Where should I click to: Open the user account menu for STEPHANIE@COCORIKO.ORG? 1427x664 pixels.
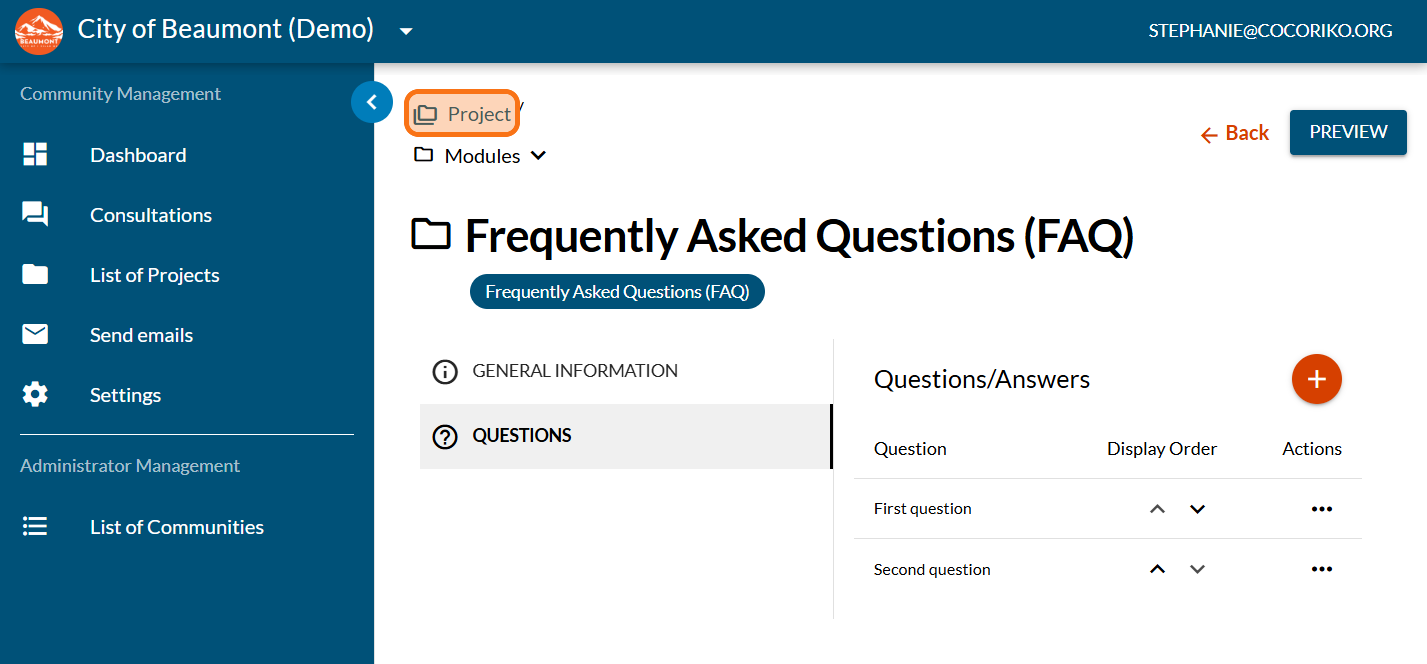point(1270,31)
